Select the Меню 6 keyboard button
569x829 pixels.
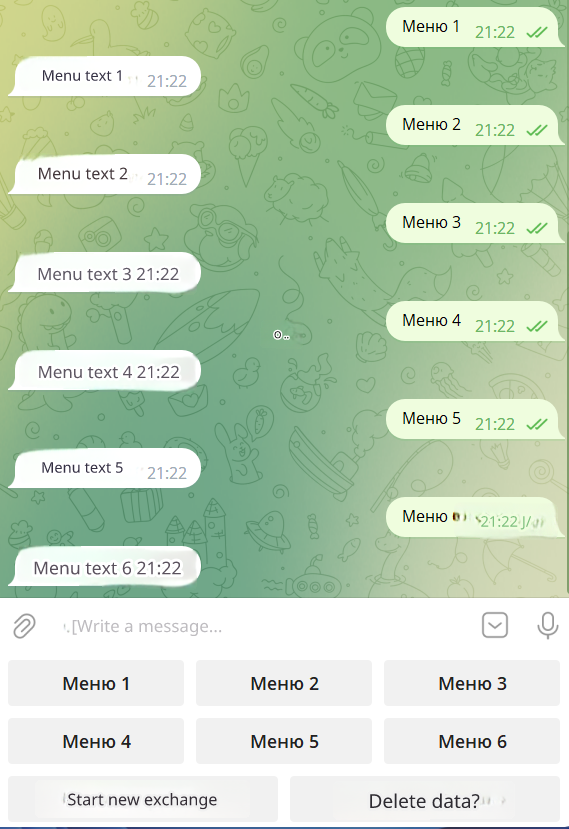(472, 741)
